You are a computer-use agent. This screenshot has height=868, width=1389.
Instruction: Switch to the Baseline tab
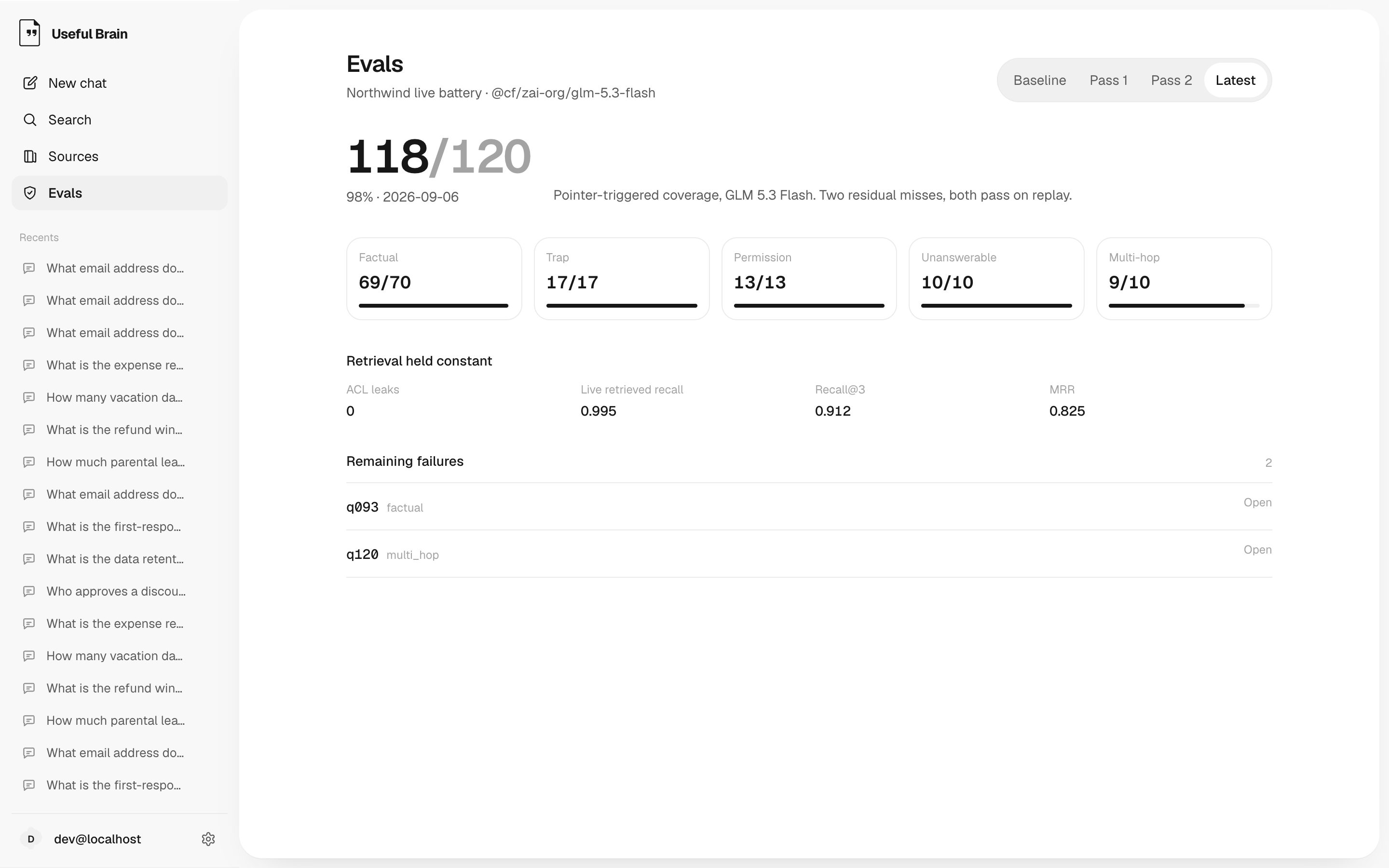pyautogui.click(x=1039, y=81)
